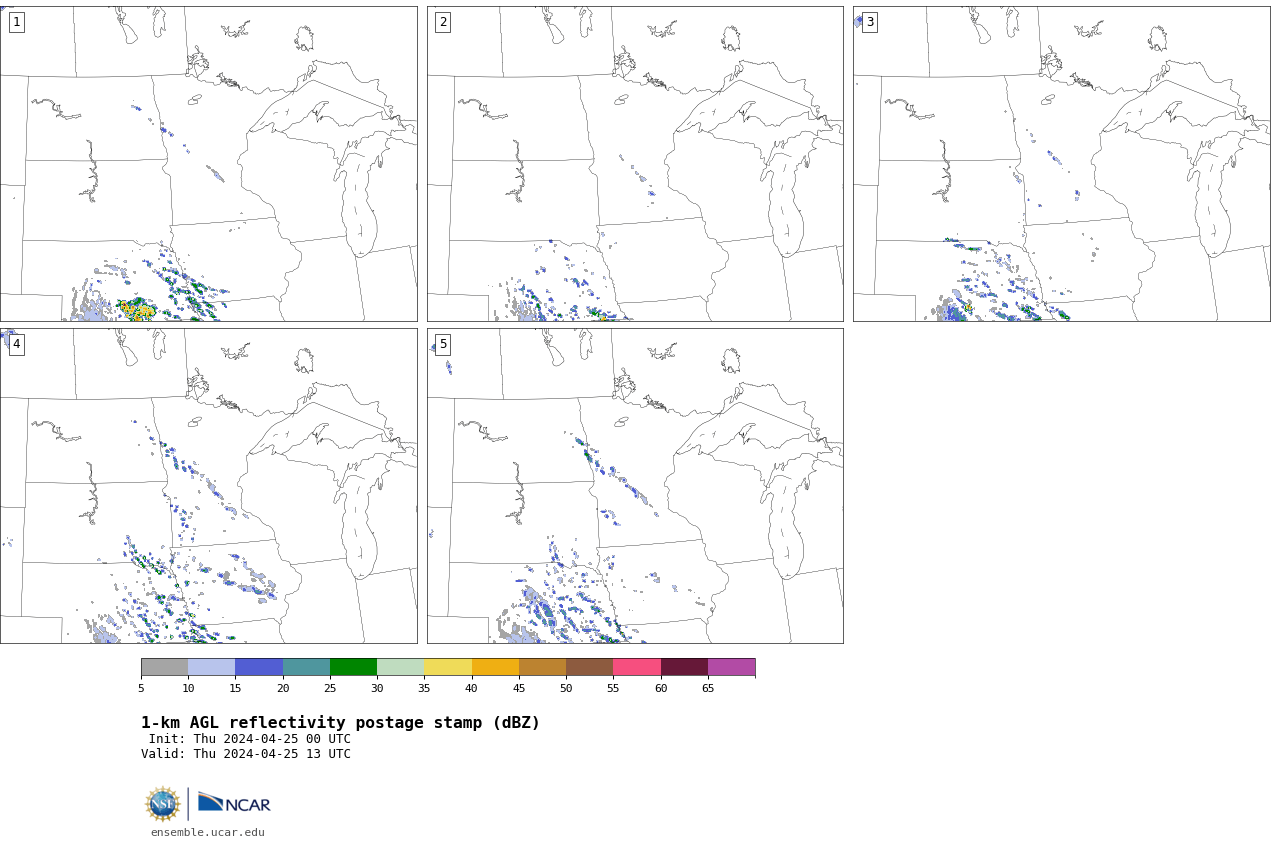The width and height of the screenshot is (1280, 844).
Task: Click the pink 55-60 dBZ swatch
Action: tap(637, 667)
